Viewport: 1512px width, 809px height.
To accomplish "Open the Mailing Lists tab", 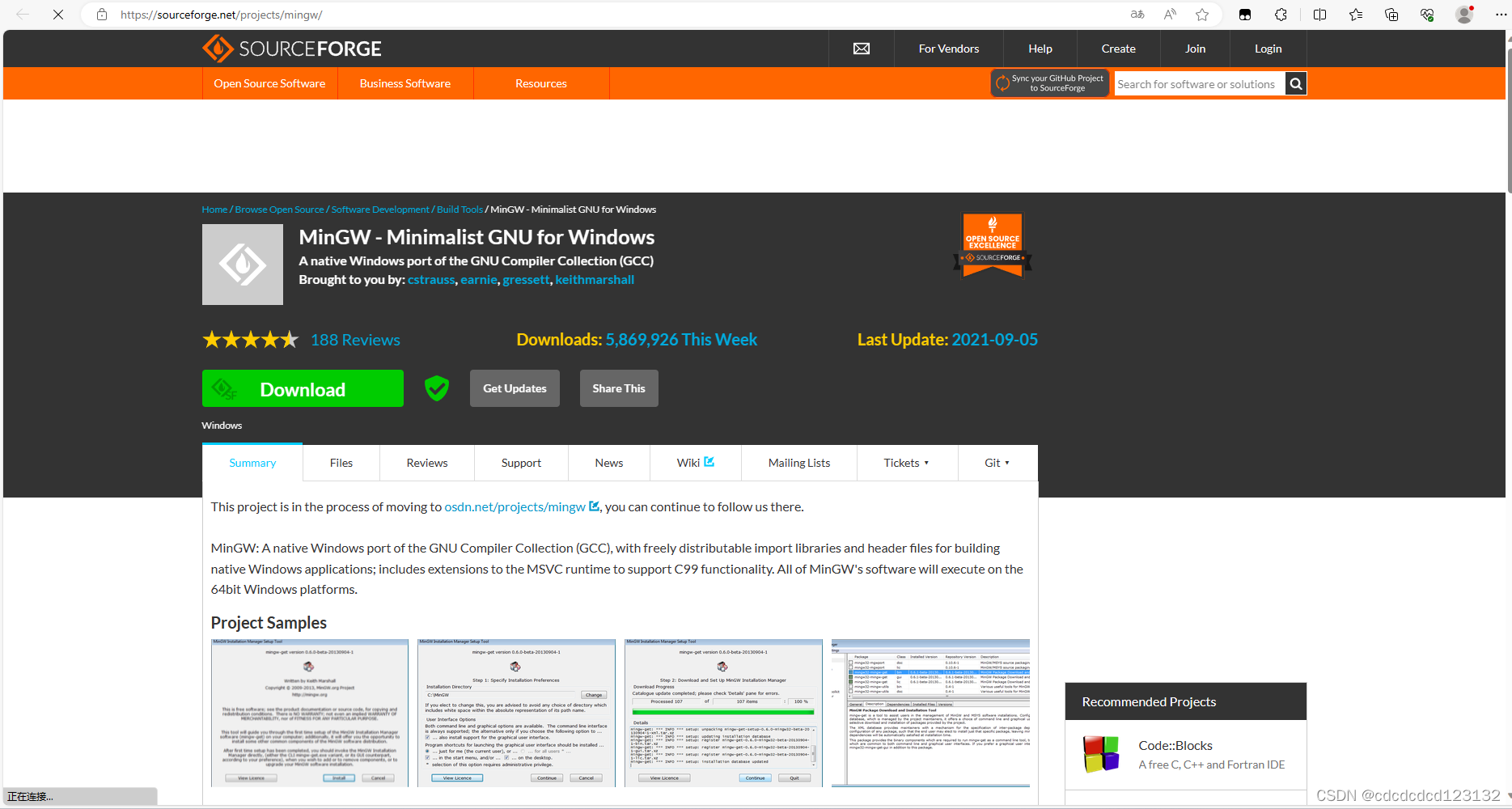I will click(x=799, y=463).
